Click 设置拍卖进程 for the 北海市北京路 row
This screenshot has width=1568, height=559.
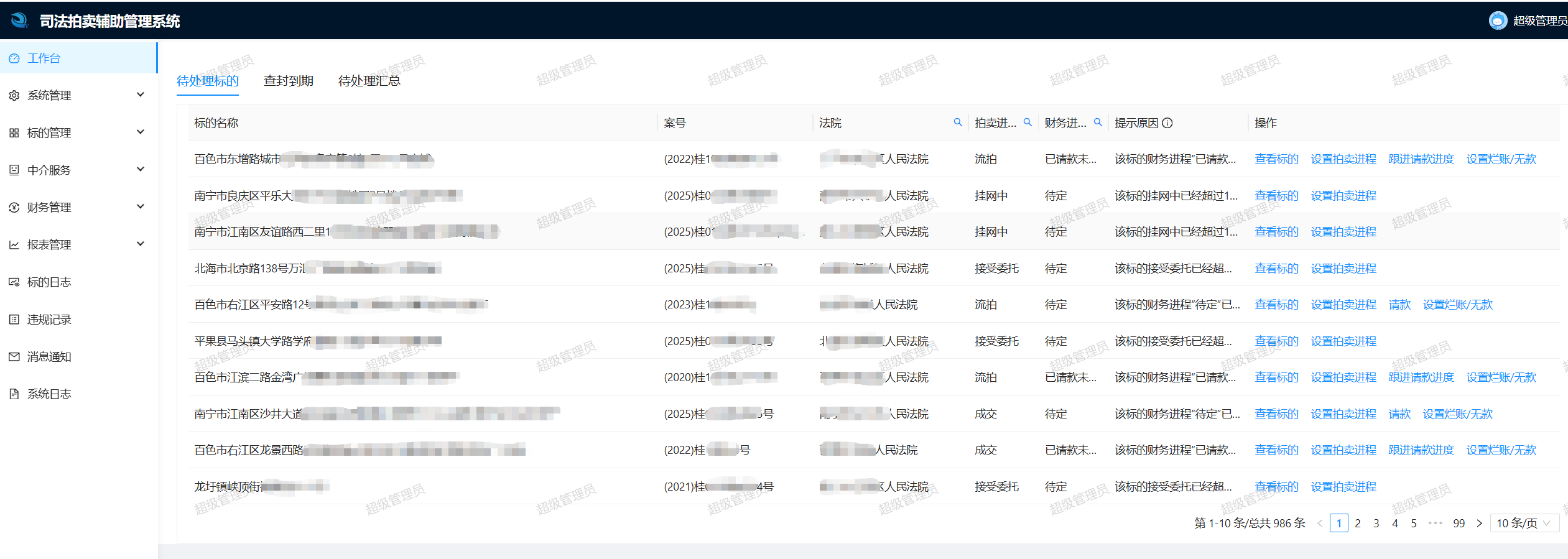[x=1343, y=269]
